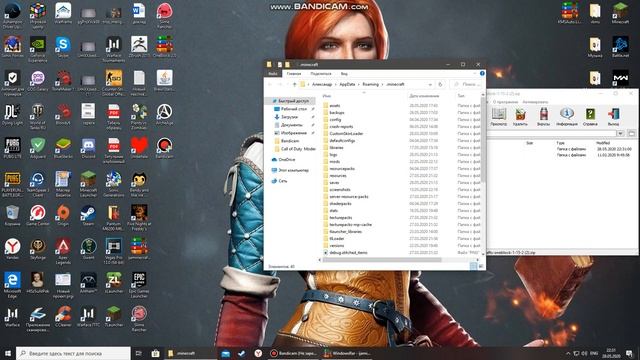This screenshot has height=360, width=640.
Task: Open the PUBG LITE shortcut
Action: coord(12,147)
